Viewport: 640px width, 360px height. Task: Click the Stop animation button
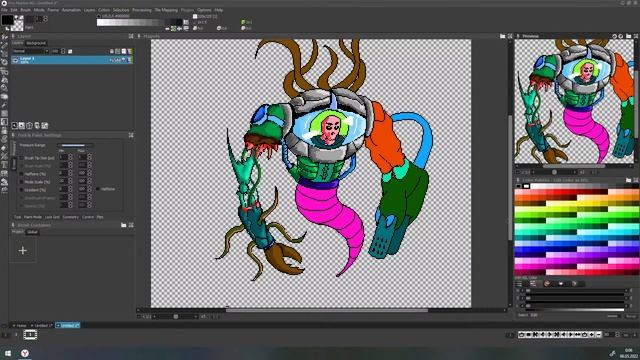click(x=529, y=334)
